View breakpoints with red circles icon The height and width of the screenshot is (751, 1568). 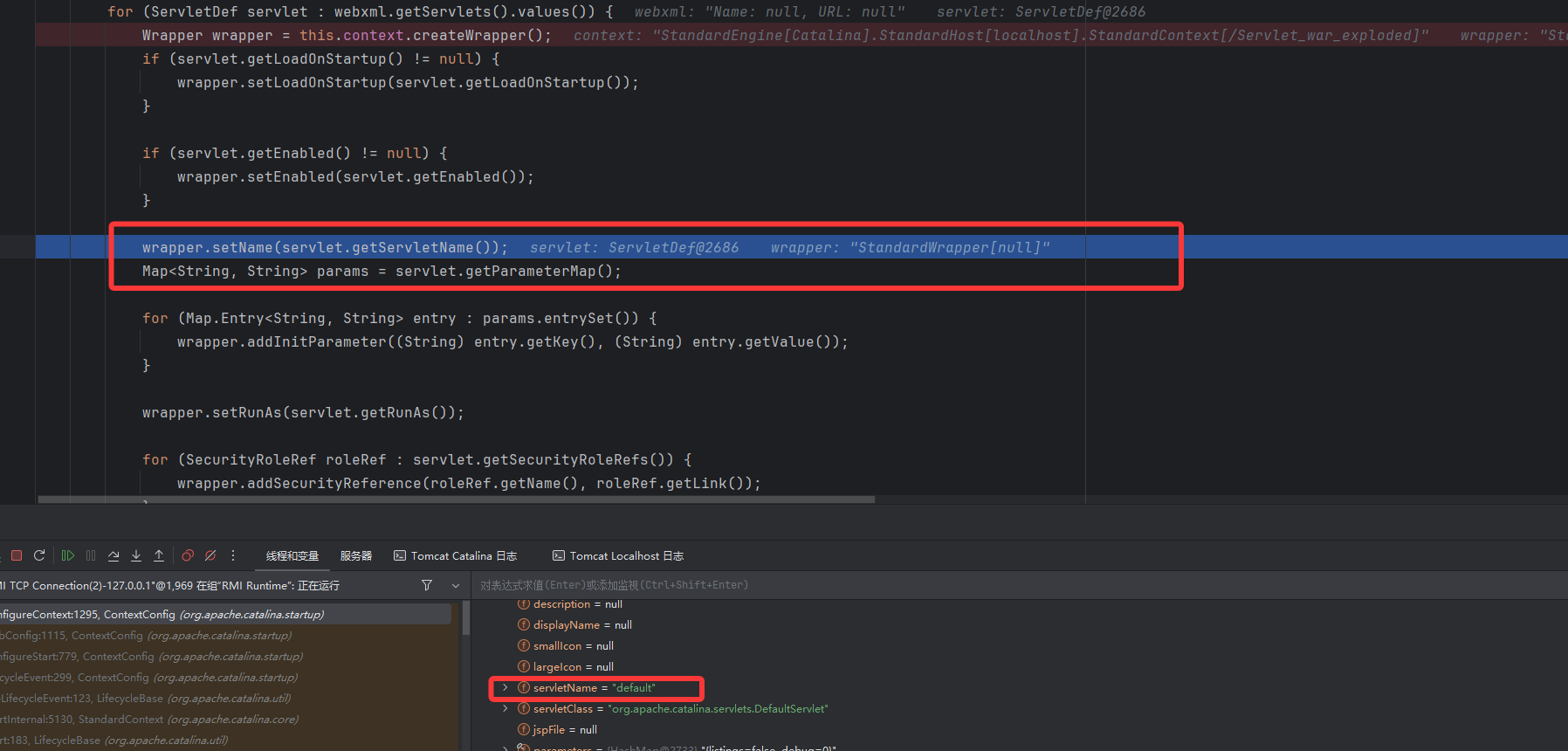(x=188, y=555)
